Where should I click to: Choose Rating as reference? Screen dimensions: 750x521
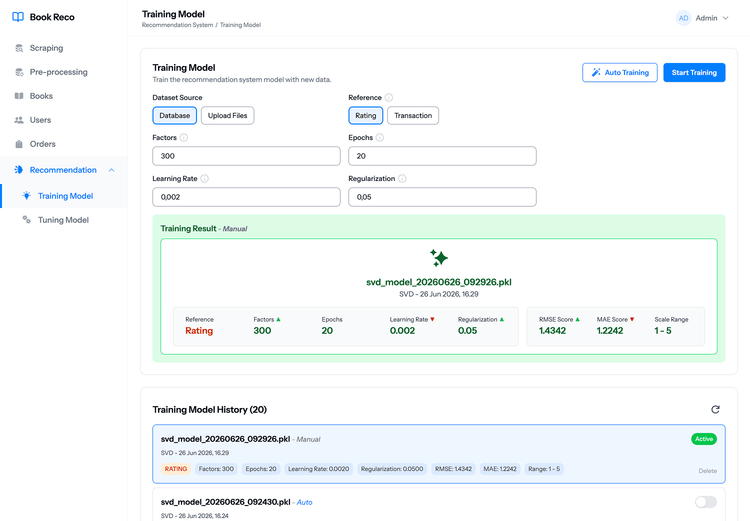point(365,115)
